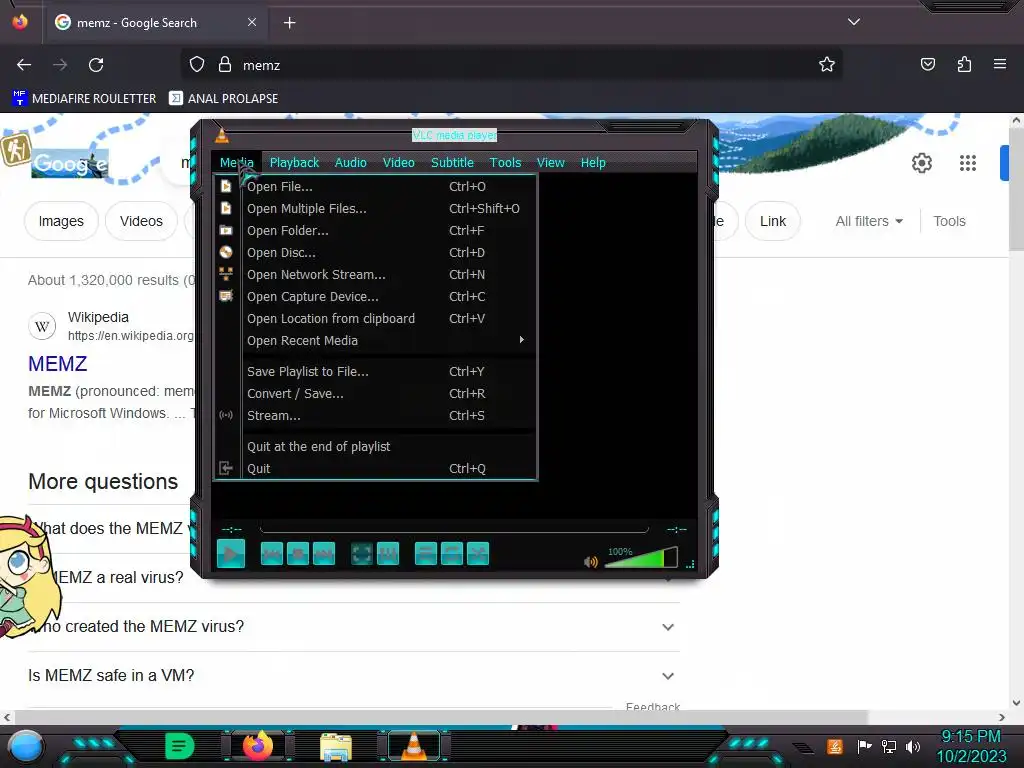Image resolution: width=1024 pixels, height=768 pixels.
Task: Choose Quit in Media menu
Action: click(x=375, y=468)
